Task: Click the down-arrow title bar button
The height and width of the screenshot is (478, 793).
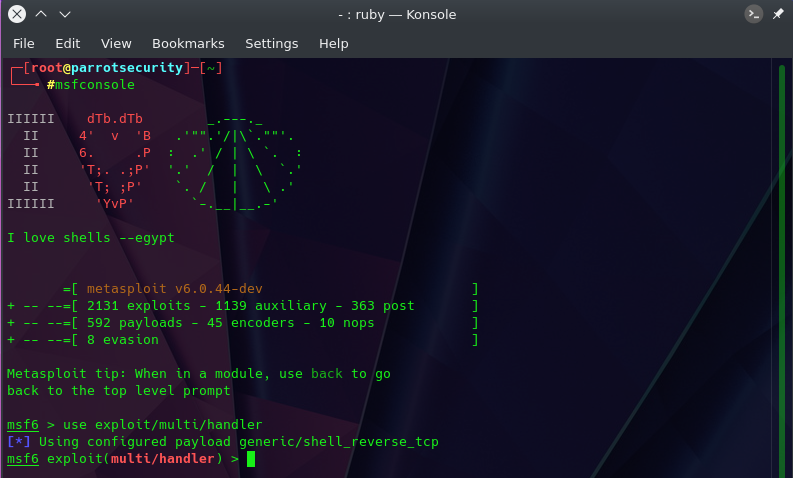Action: click(65, 14)
